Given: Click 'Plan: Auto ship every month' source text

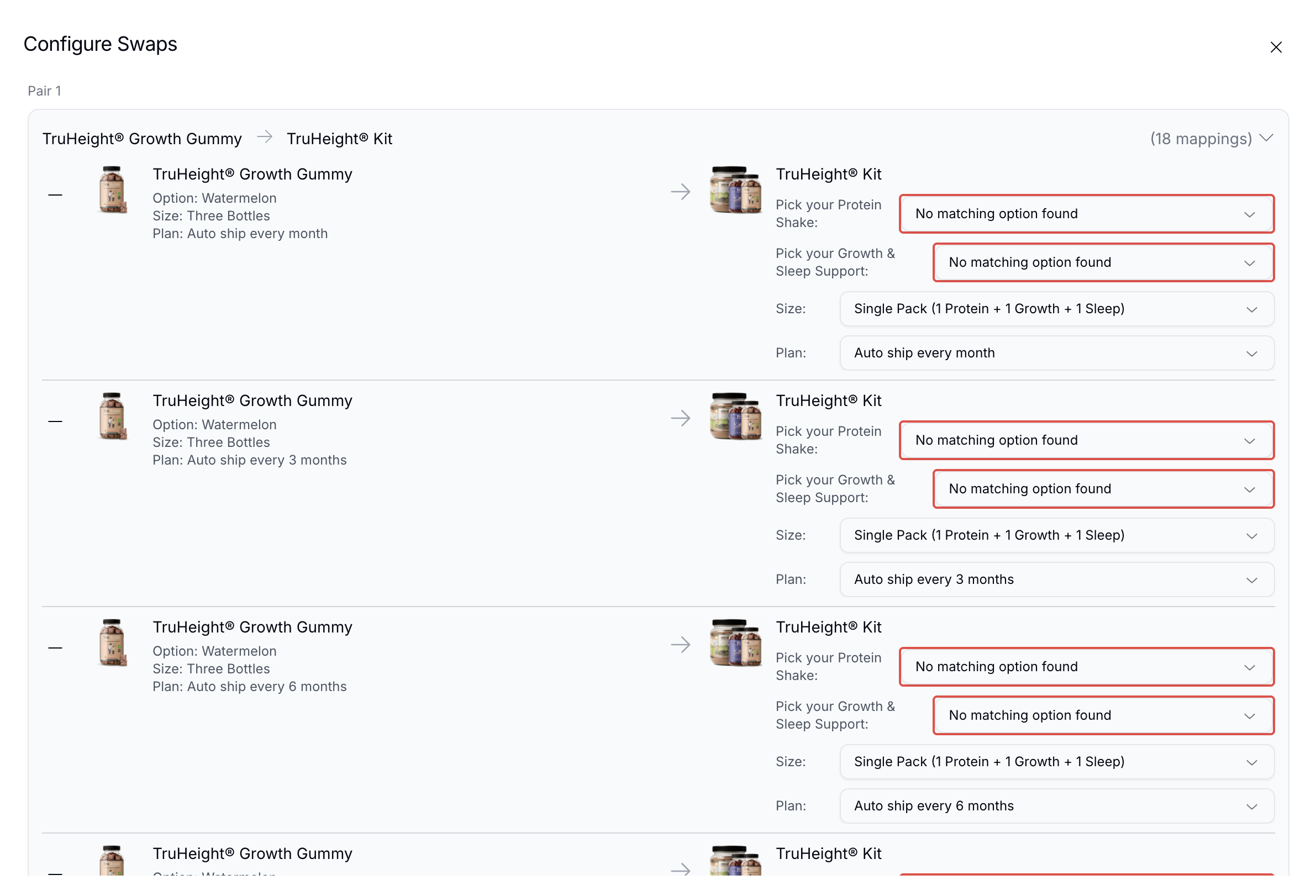Looking at the screenshot, I should 240,233.
